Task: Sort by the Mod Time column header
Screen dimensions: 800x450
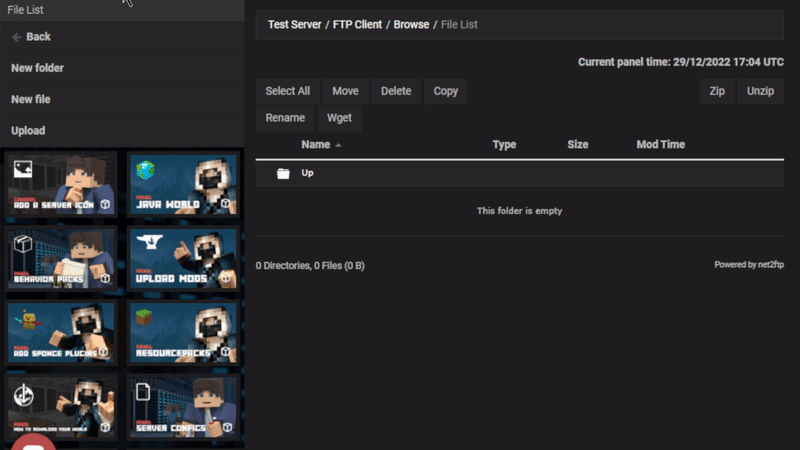Action: (660, 145)
